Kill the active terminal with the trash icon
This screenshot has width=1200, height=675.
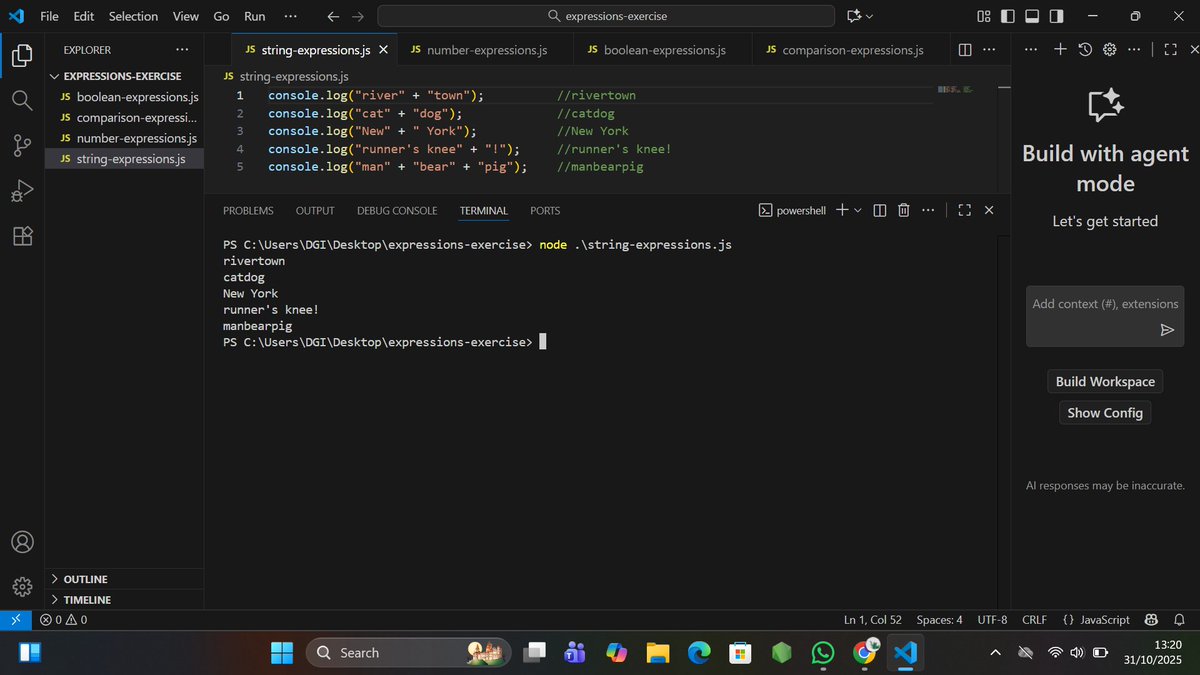point(903,210)
